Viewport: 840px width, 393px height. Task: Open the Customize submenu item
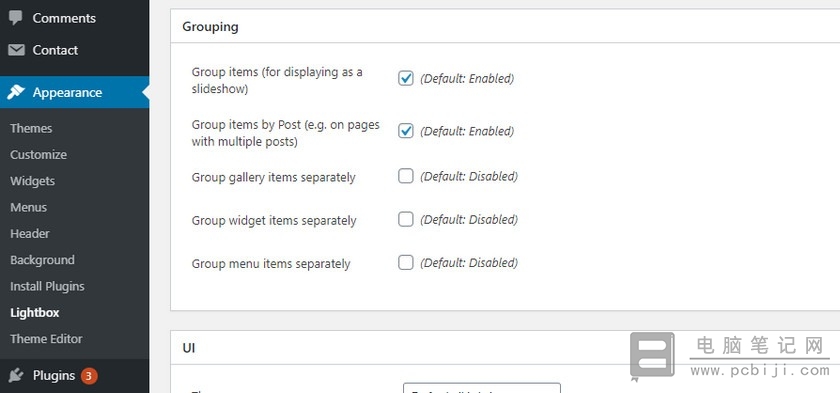coord(39,155)
